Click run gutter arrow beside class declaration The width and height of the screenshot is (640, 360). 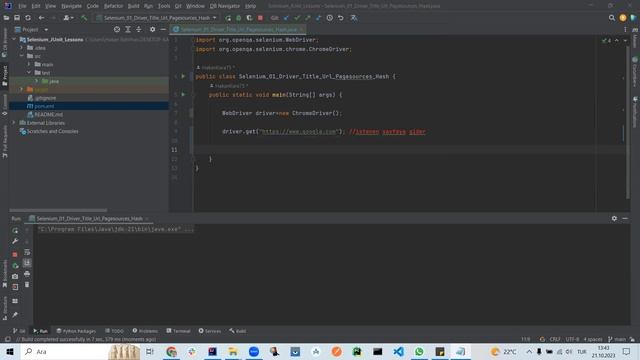[x=183, y=76]
